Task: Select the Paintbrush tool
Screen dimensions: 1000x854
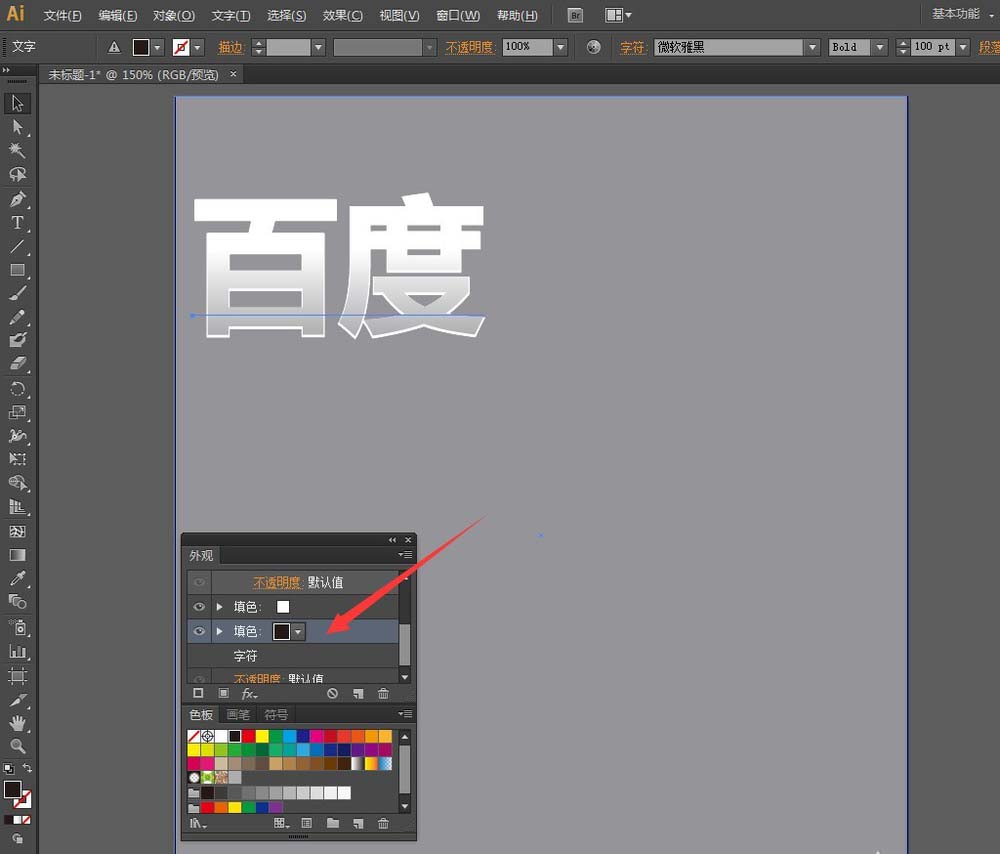Action: pos(17,293)
